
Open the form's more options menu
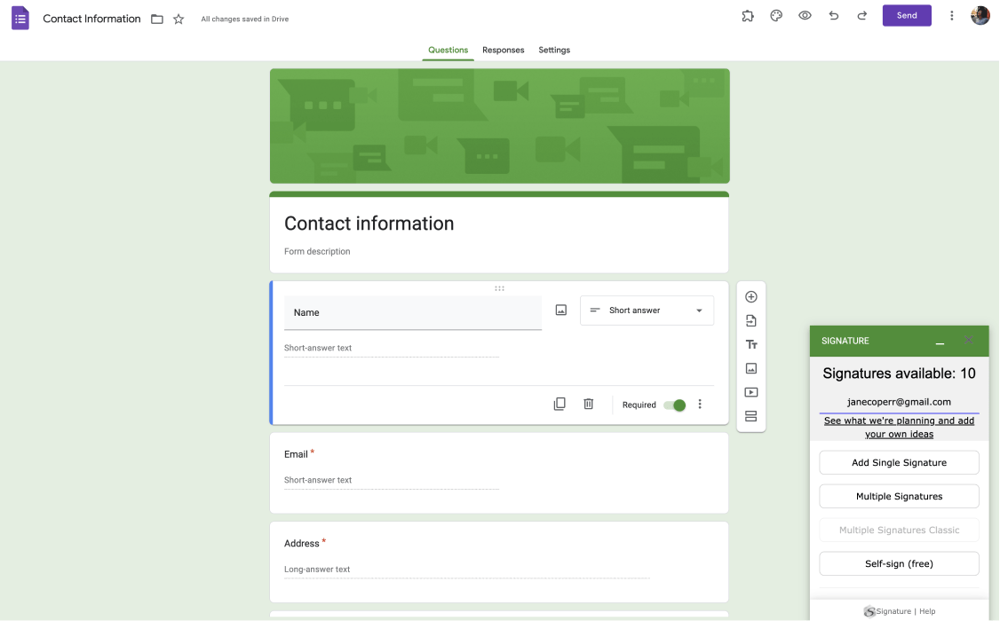click(x=951, y=16)
